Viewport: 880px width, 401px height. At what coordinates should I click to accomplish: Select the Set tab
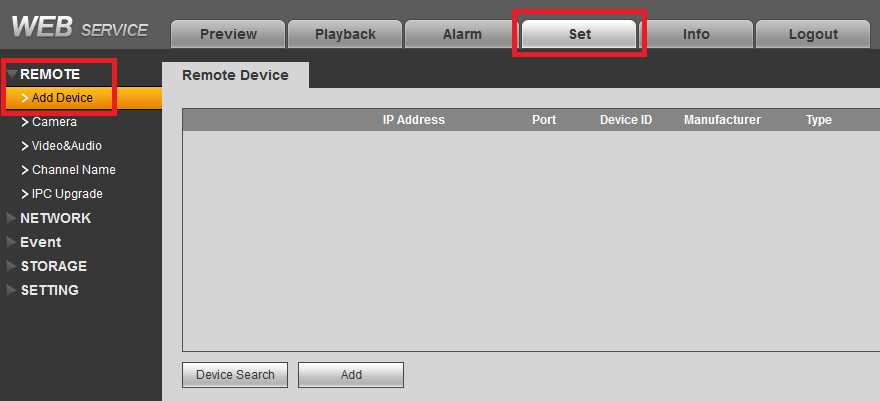click(x=580, y=34)
